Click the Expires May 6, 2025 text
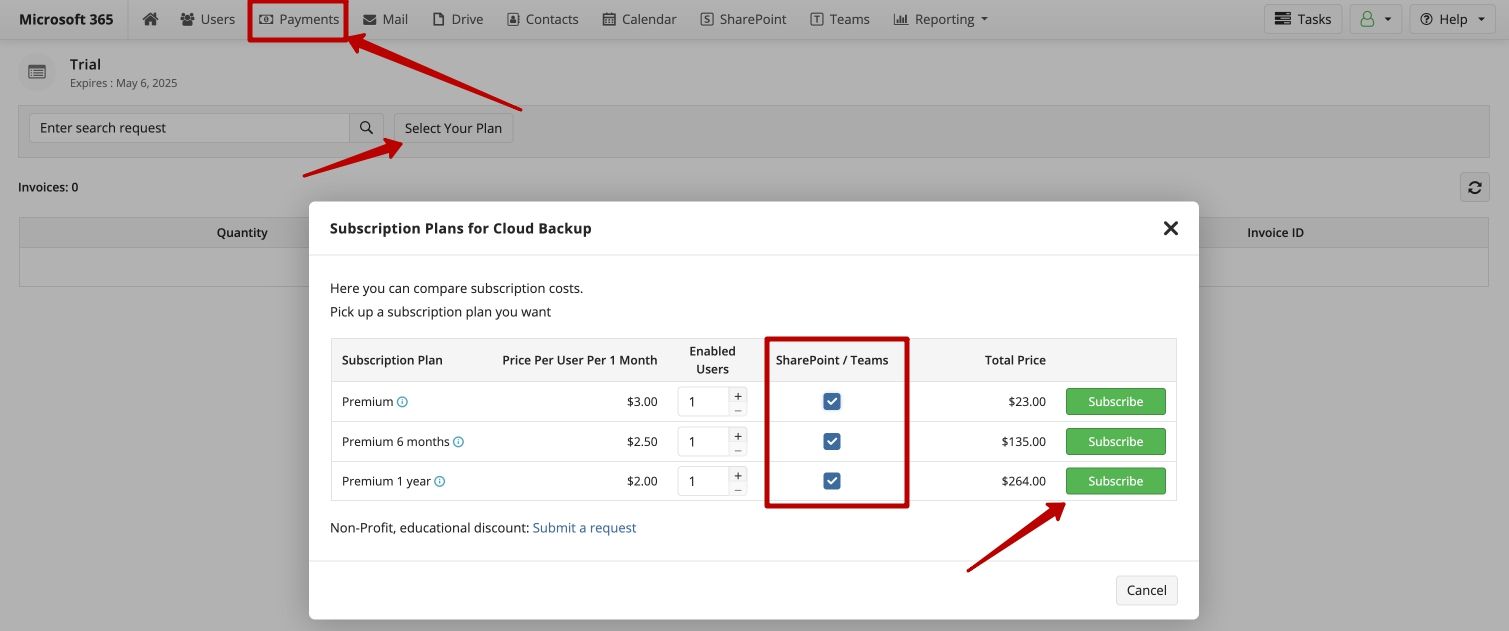 (123, 84)
